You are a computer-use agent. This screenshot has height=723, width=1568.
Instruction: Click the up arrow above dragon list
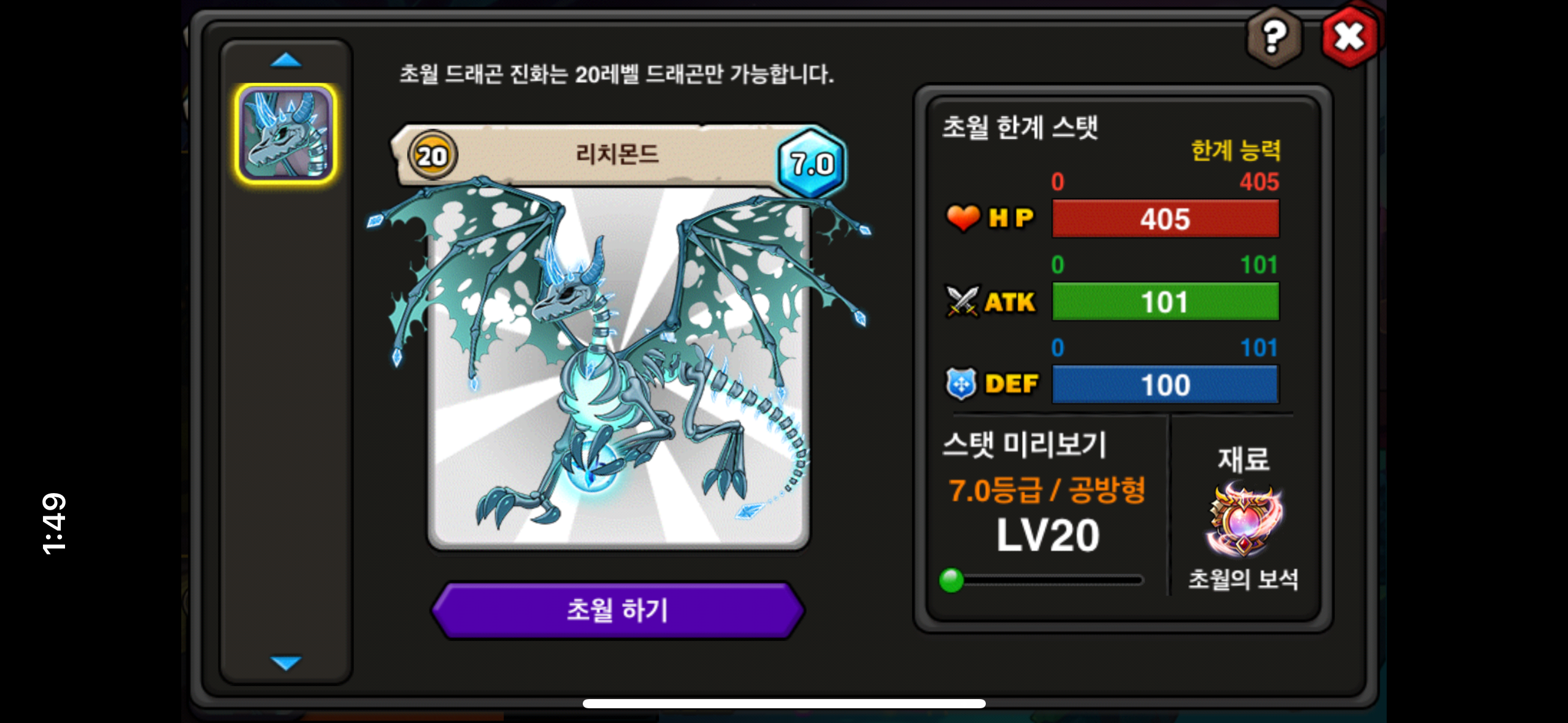[x=286, y=60]
